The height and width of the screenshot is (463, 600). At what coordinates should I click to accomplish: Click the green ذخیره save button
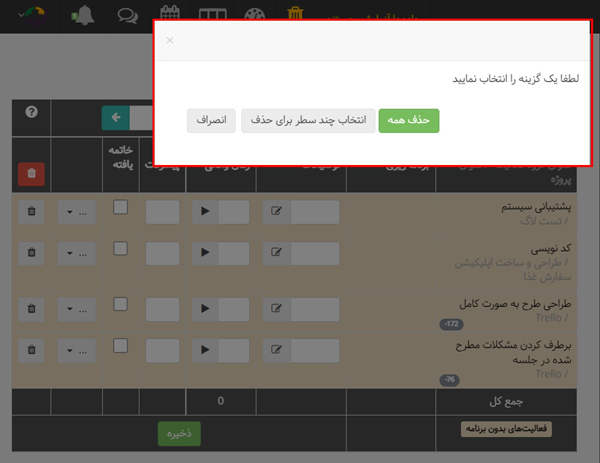tap(179, 434)
